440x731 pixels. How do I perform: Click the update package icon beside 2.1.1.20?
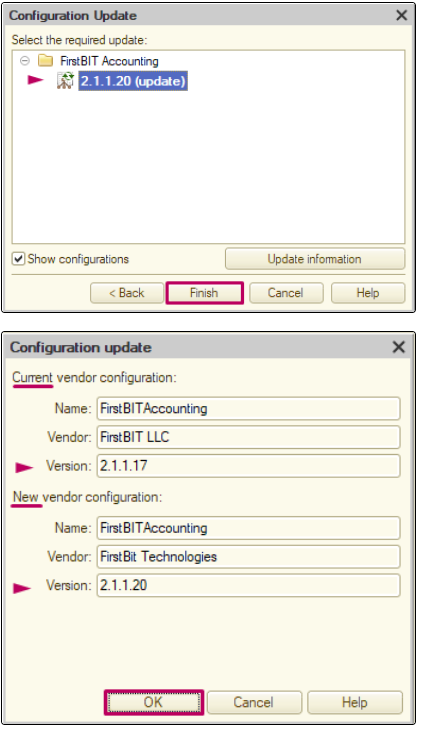(66, 81)
